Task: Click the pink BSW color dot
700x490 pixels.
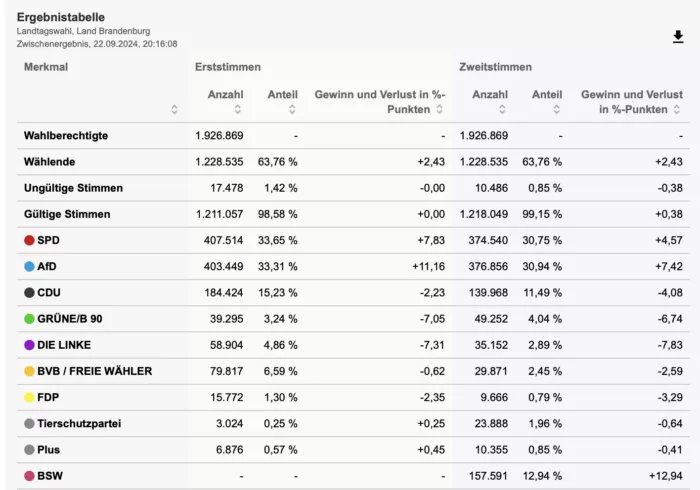Action: click(x=29, y=476)
